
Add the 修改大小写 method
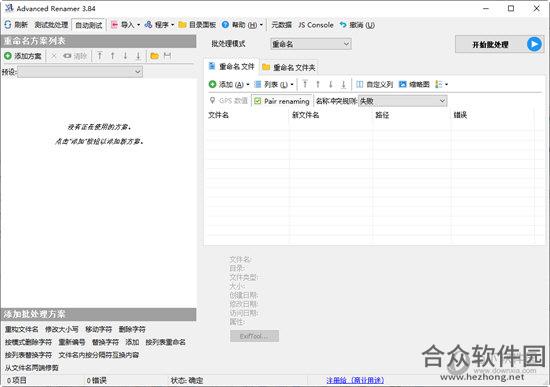coord(62,329)
